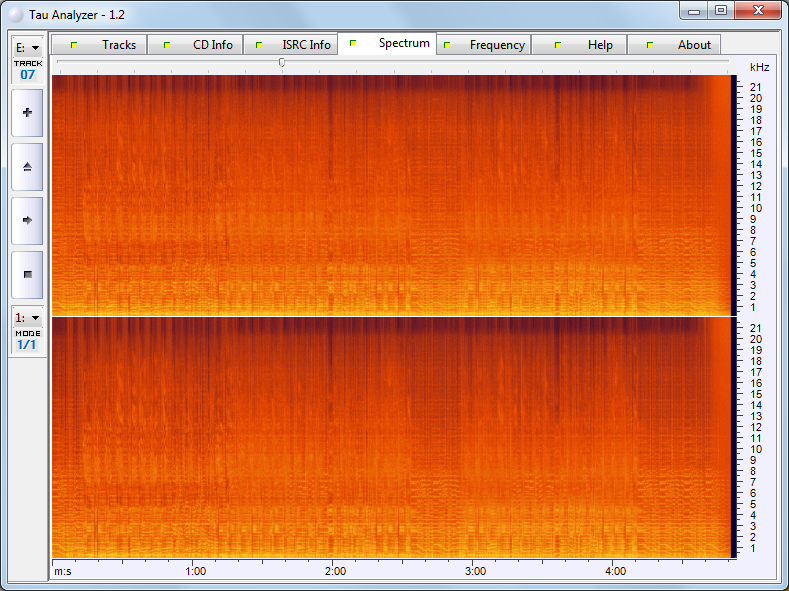789x591 pixels.
Task: Open the E: drive dropdown
Action: point(27,47)
